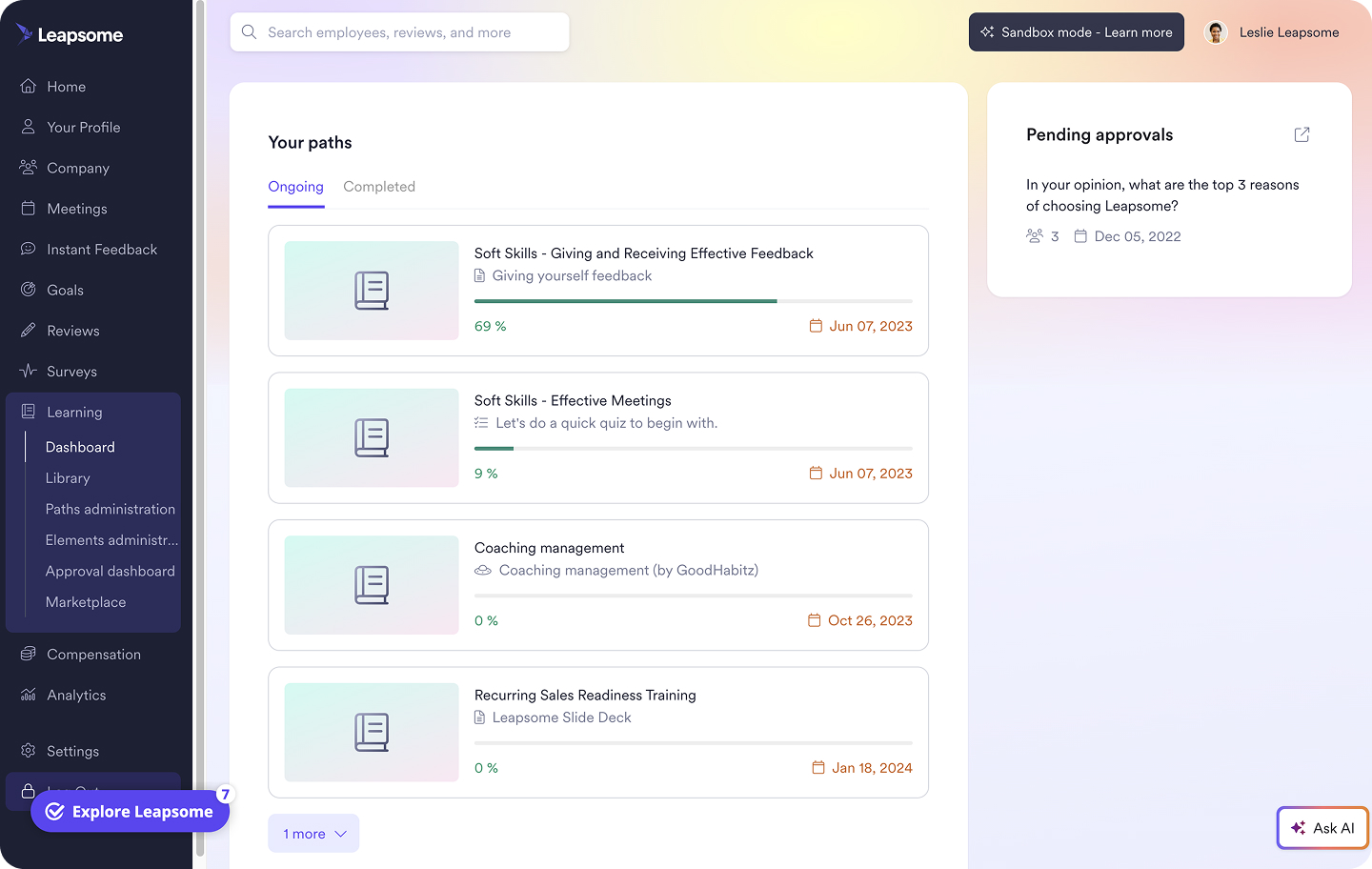Open the Explore Leapsome checklist
Viewport: 1372px width, 869px height.
130,811
